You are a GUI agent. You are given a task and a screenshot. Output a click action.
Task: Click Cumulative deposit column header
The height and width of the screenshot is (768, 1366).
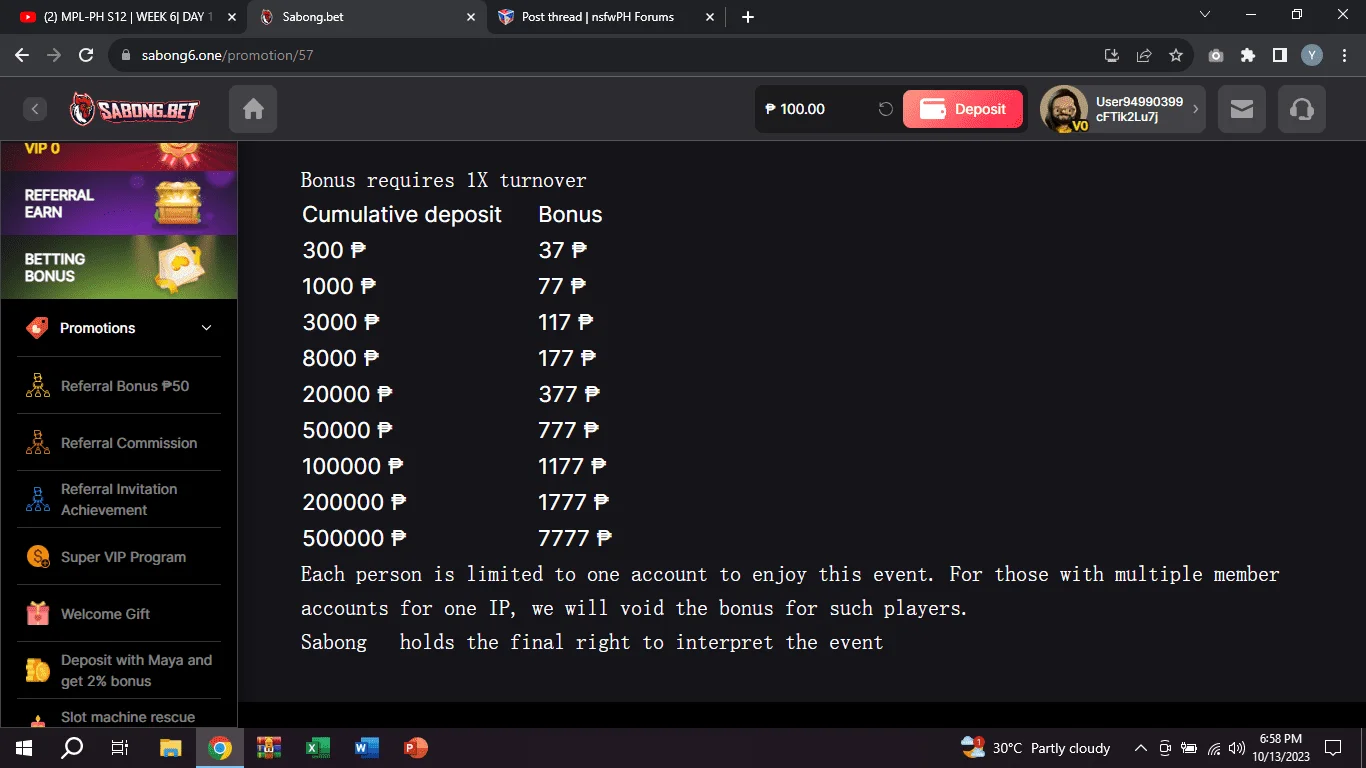[x=402, y=214]
